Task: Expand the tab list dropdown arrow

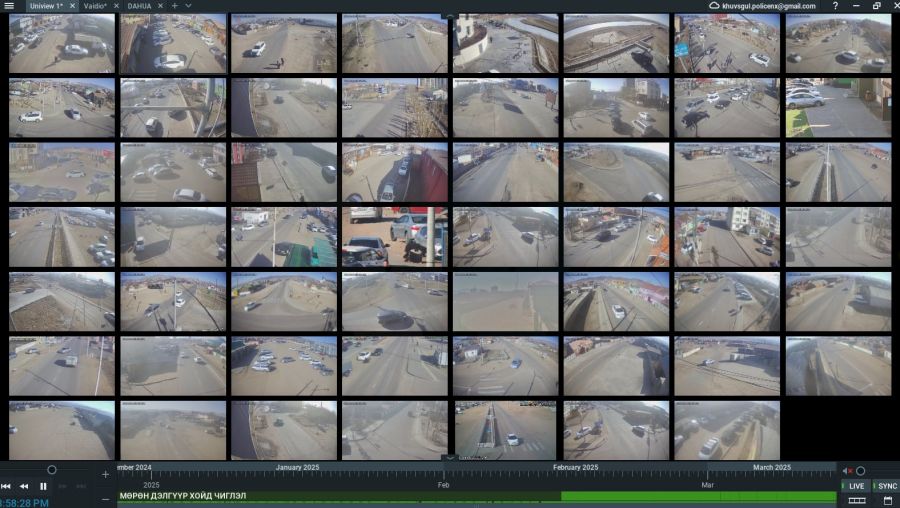Action: click(188, 6)
